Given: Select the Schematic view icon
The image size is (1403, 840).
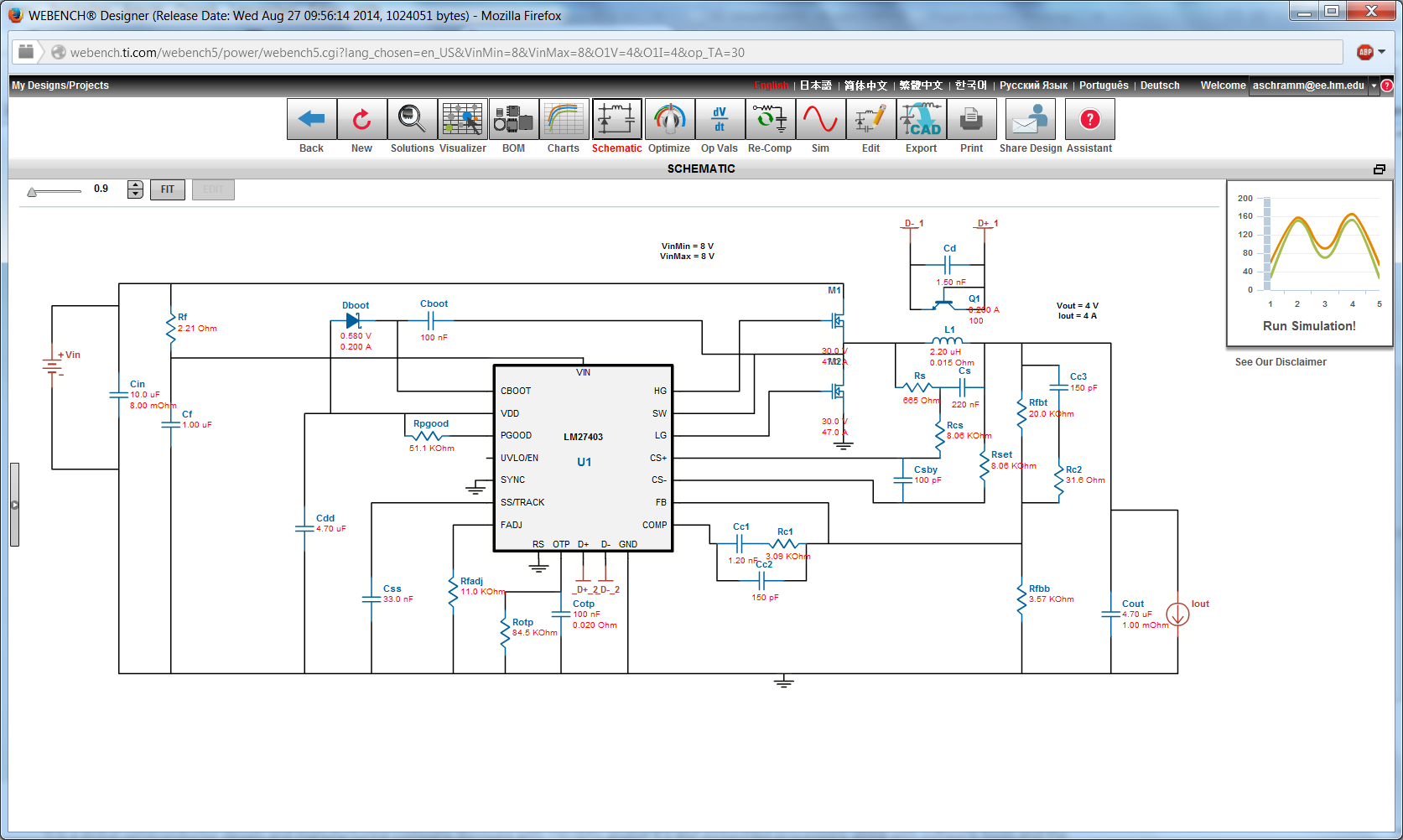Looking at the screenshot, I should pos(616,119).
